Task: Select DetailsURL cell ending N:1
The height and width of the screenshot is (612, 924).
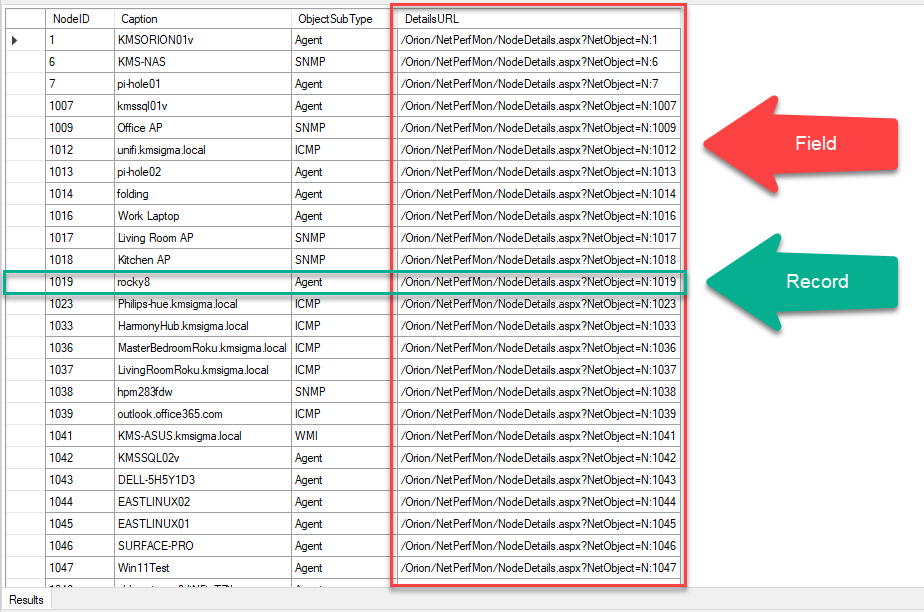Action: [x=539, y=40]
